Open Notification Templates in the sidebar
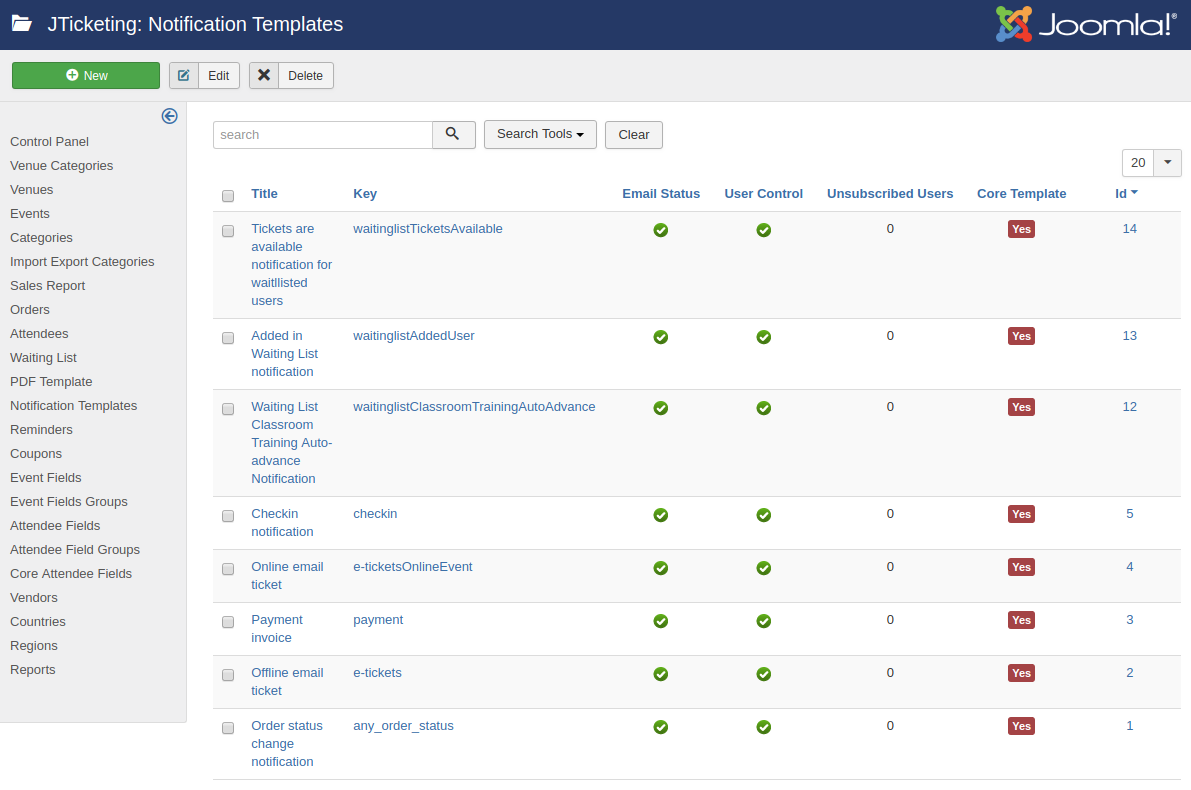This screenshot has height=790, width=1191. pyautogui.click(x=73, y=406)
